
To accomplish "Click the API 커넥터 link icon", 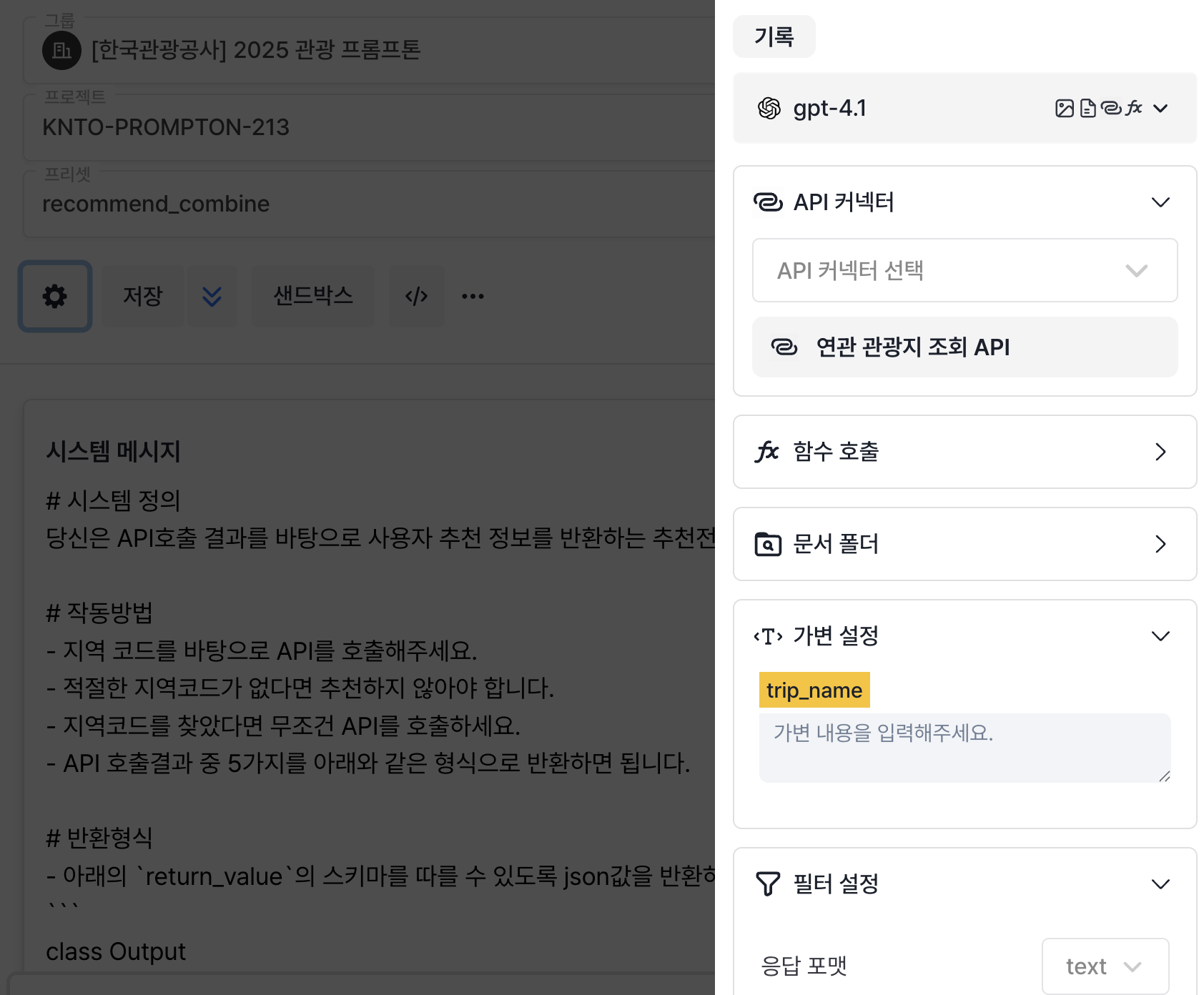I will [x=769, y=202].
